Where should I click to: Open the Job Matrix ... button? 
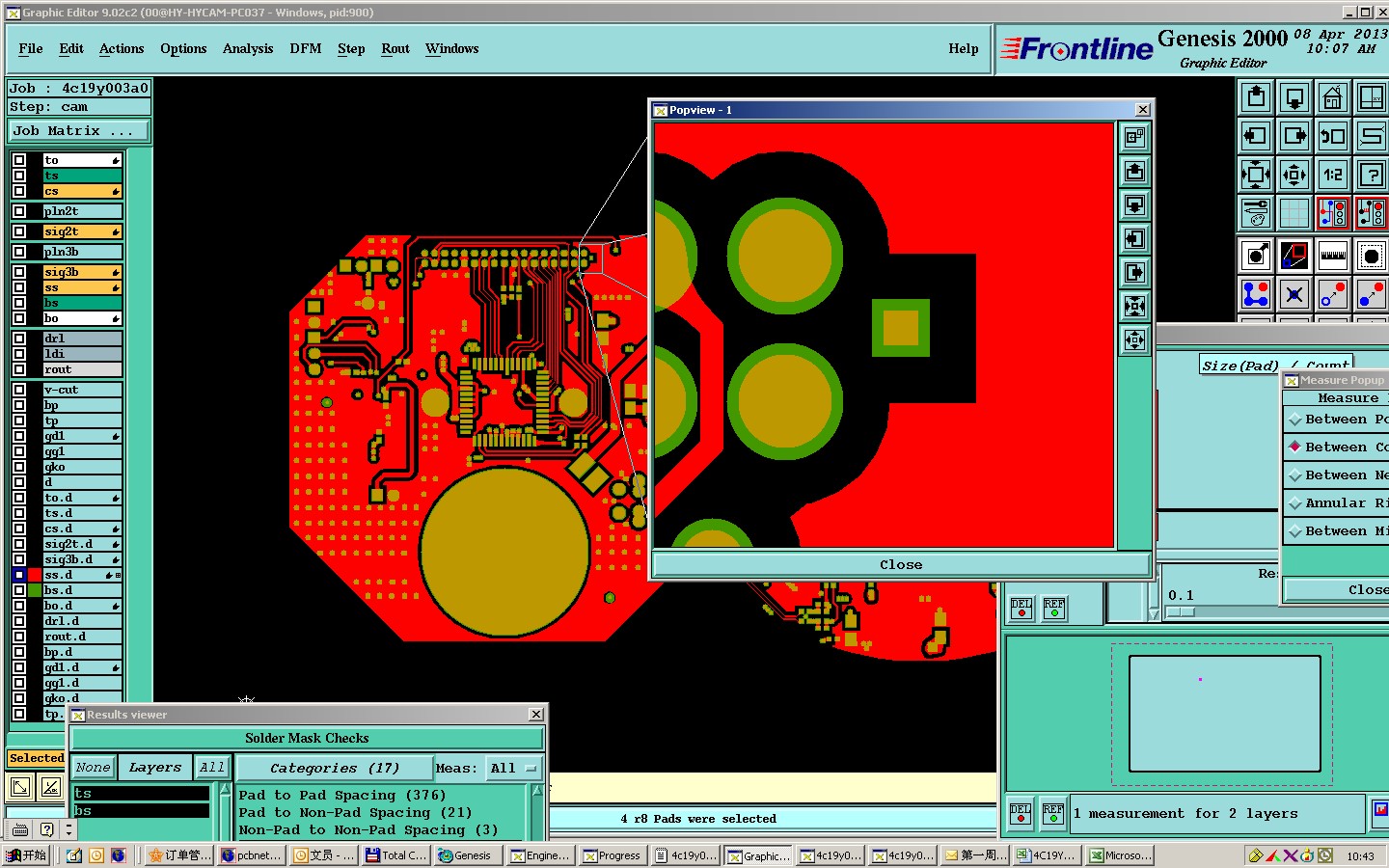click(x=79, y=131)
